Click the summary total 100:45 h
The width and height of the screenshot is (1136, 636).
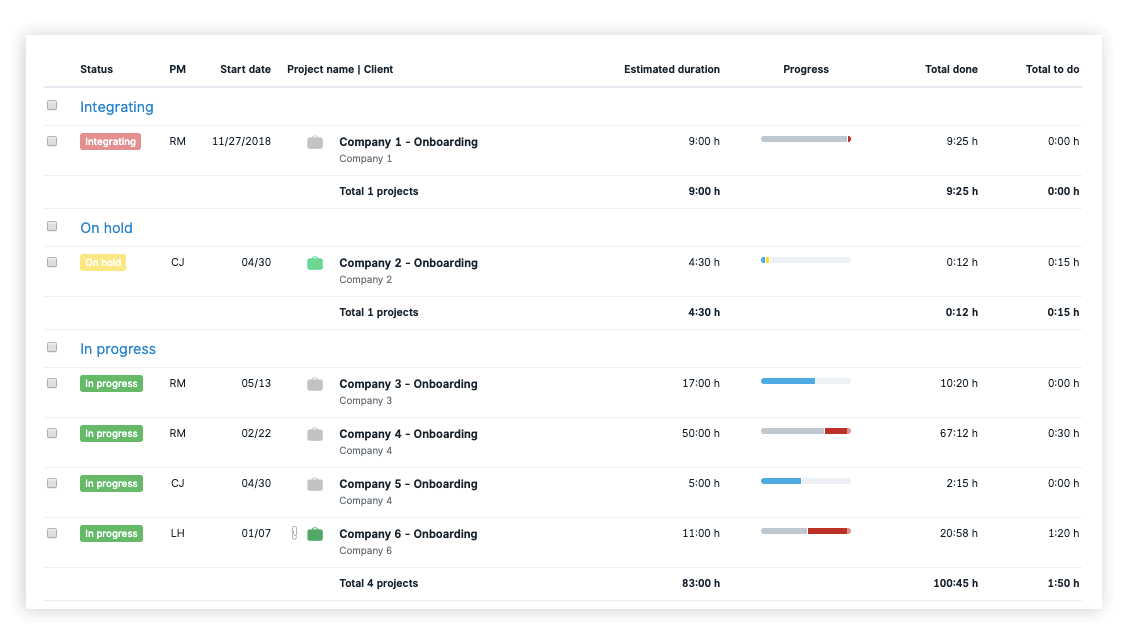[956, 583]
